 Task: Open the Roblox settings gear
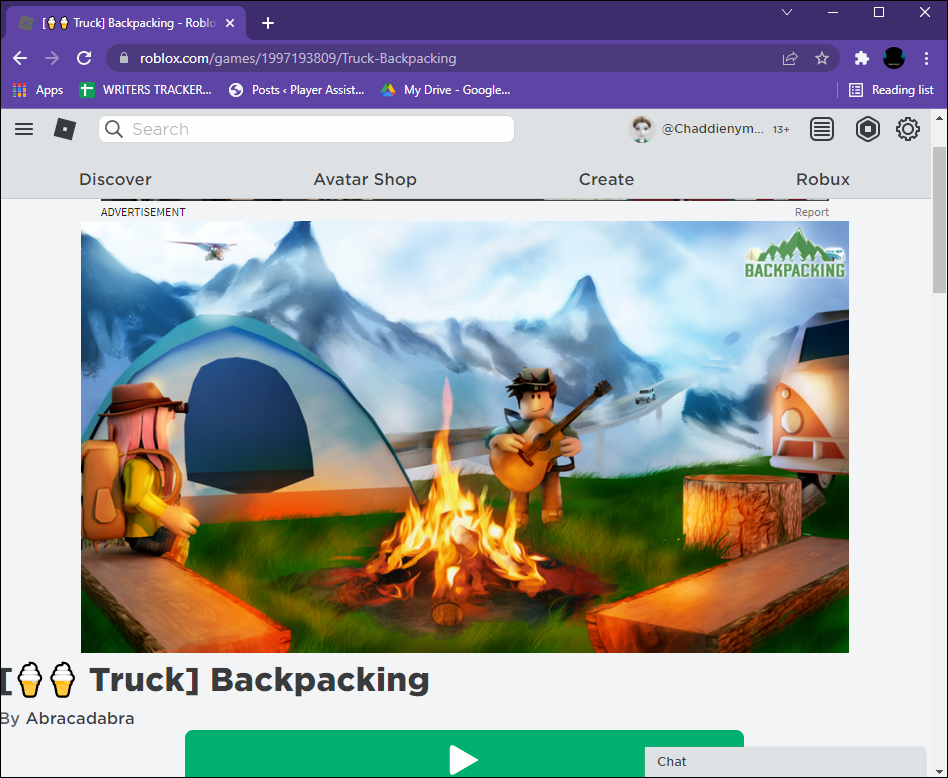pos(907,129)
